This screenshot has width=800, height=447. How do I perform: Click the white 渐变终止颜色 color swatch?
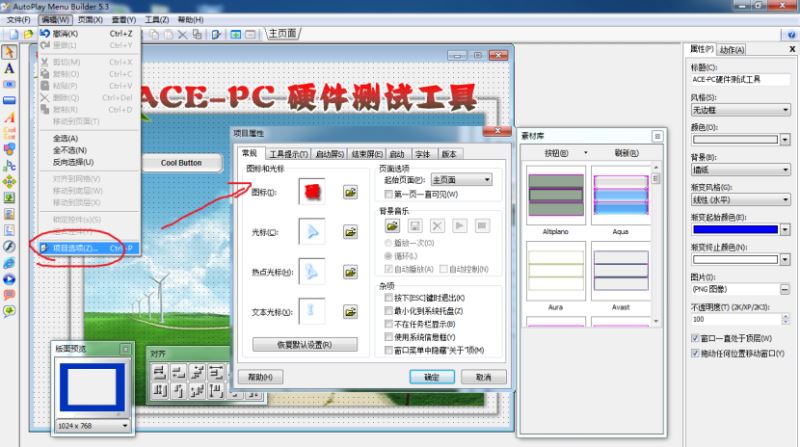coord(735,260)
